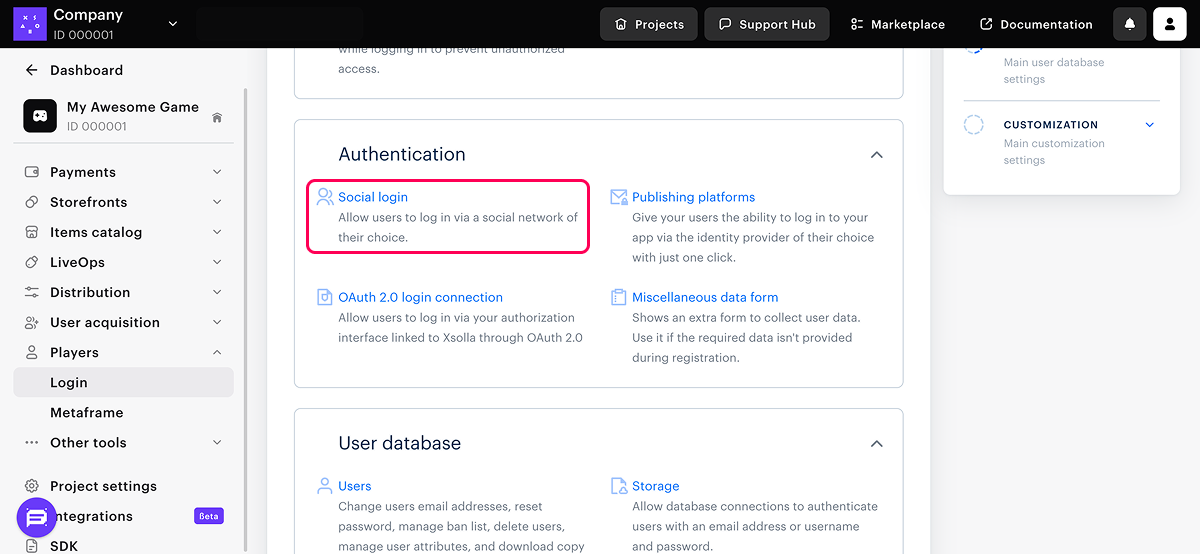This screenshot has height=554, width=1200.
Task: Click the home icon beside My Awesome Game
Action: click(x=217, y=118)
